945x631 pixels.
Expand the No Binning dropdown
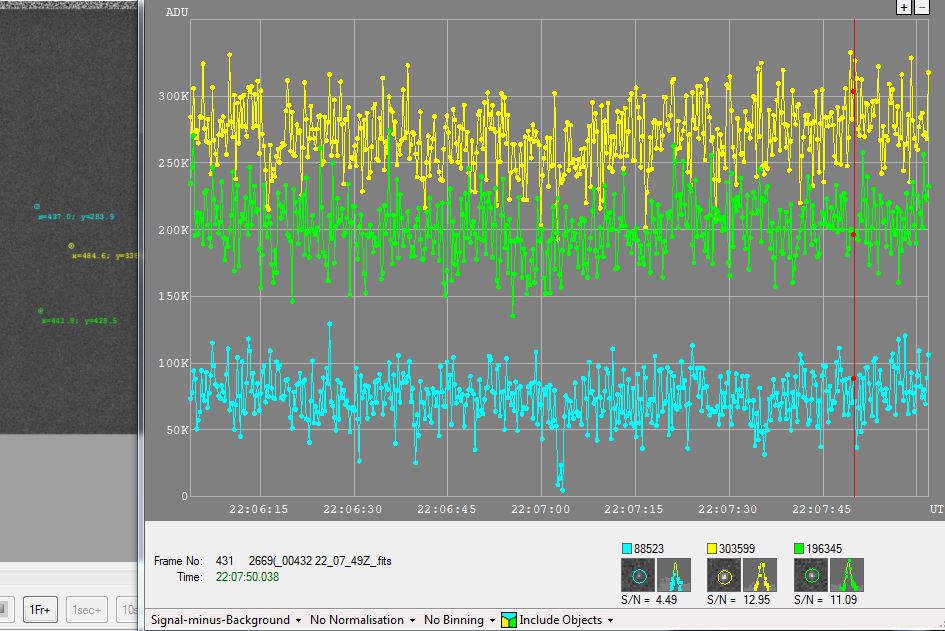click(459, 620)
